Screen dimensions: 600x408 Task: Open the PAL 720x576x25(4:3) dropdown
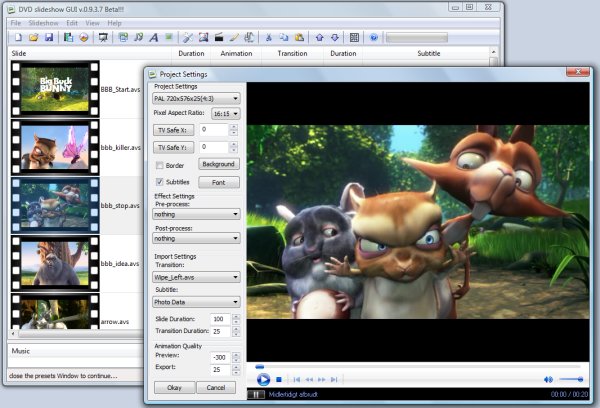196,98
